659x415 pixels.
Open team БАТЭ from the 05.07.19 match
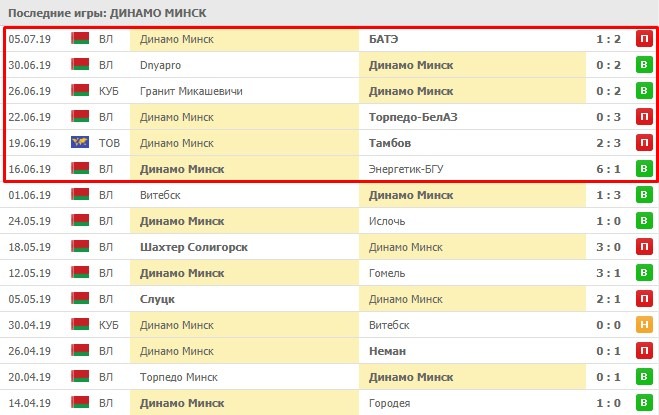tap(387, 39)
